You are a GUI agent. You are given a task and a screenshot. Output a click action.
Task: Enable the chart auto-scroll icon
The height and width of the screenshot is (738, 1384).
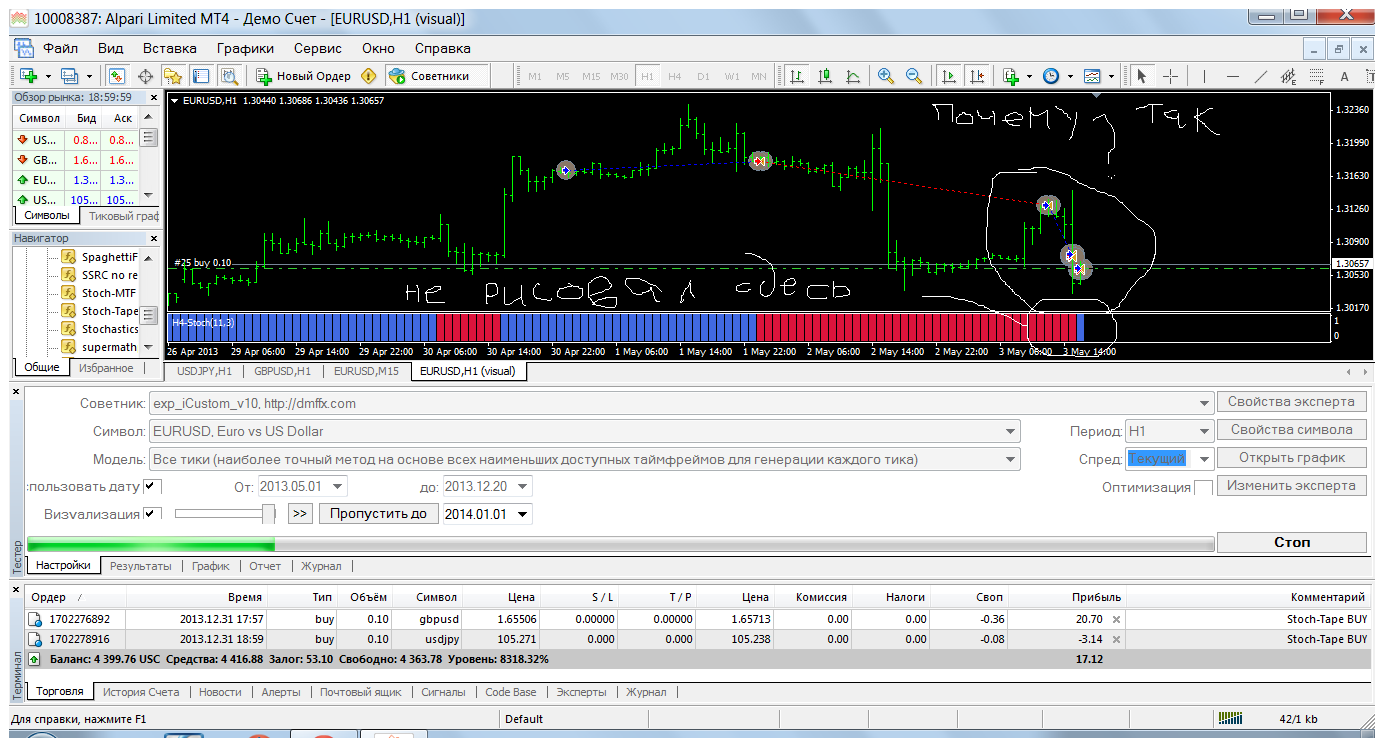point(947,76)
